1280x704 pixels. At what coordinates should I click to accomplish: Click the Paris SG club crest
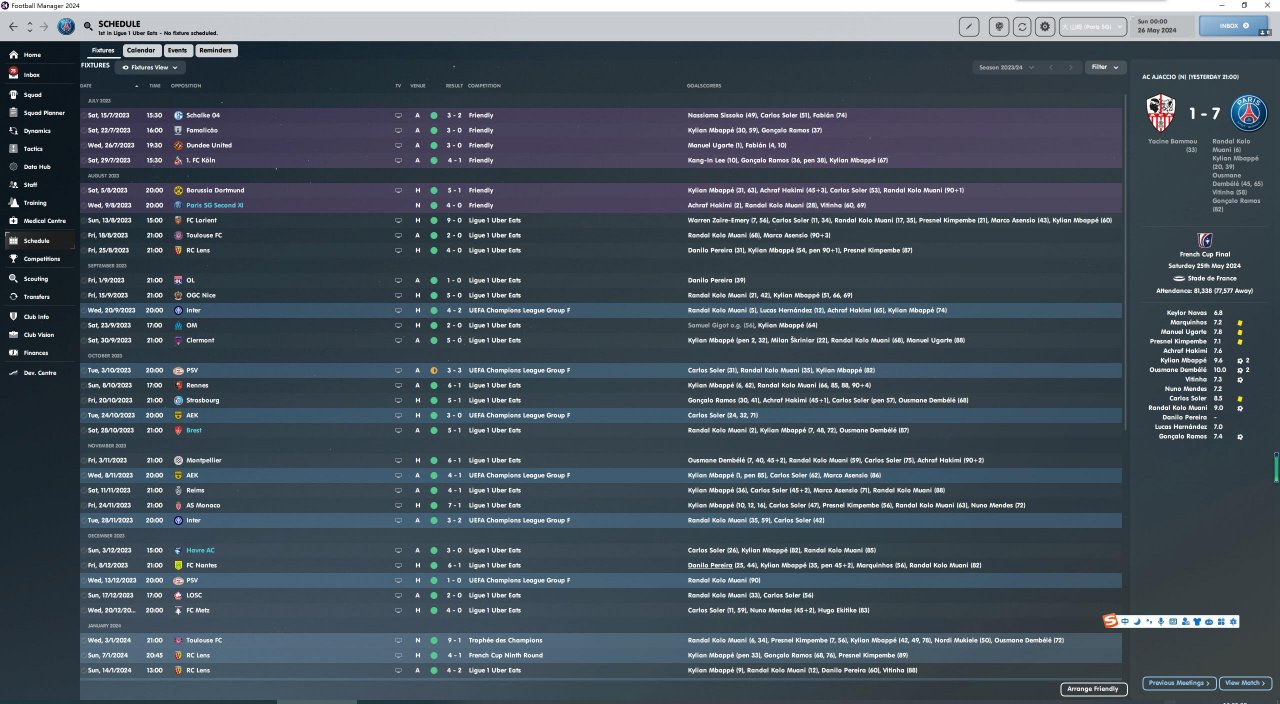tap(66, 26)
